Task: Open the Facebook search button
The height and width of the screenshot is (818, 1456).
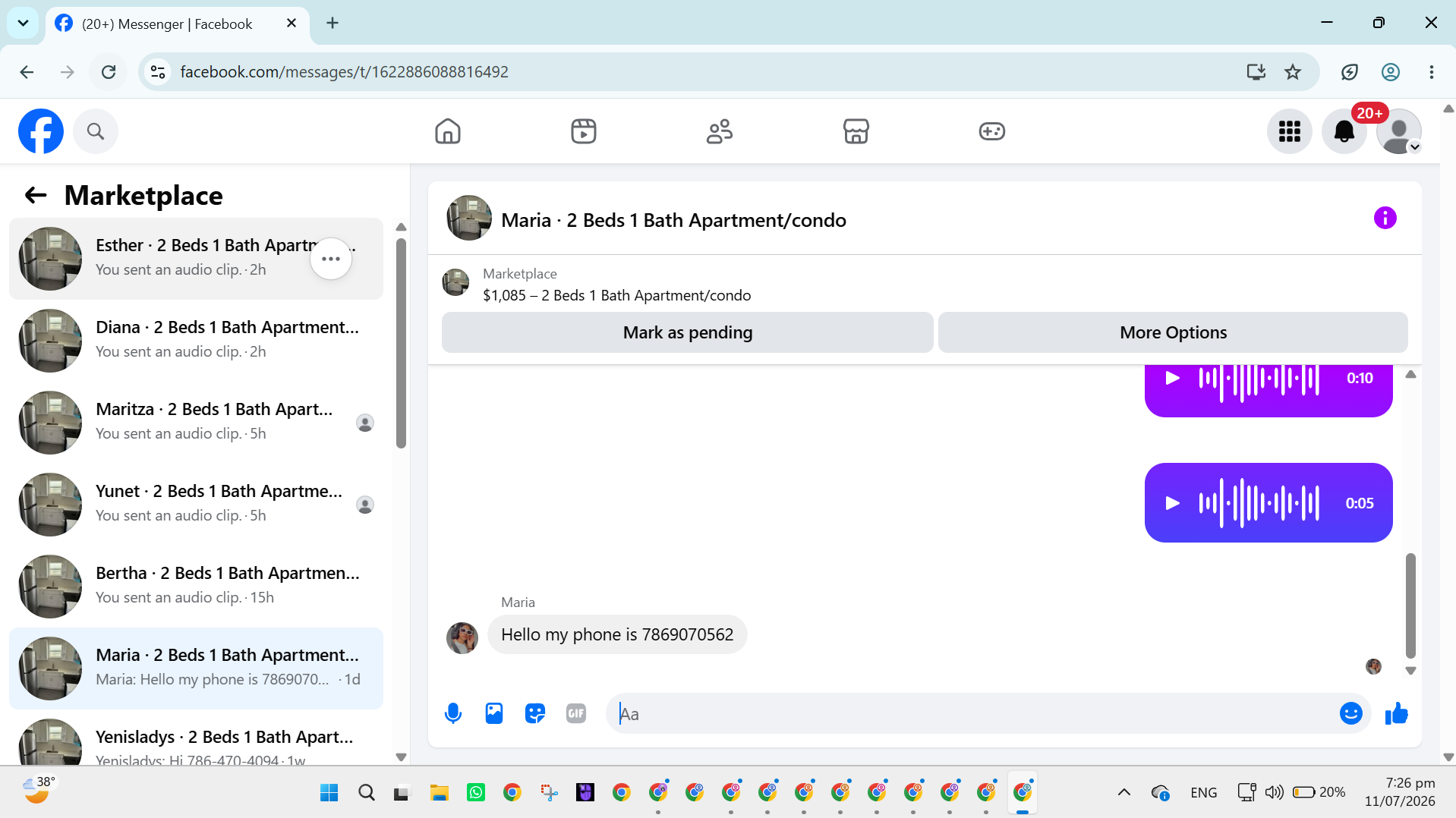Action: [96, 131]
